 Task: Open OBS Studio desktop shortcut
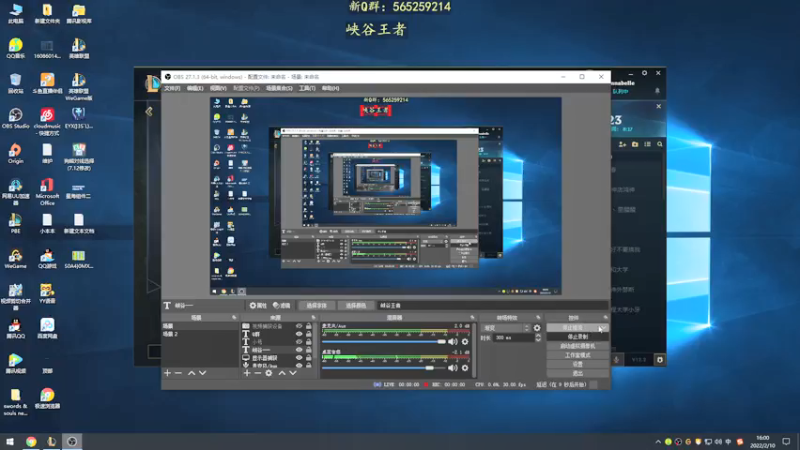15,118
